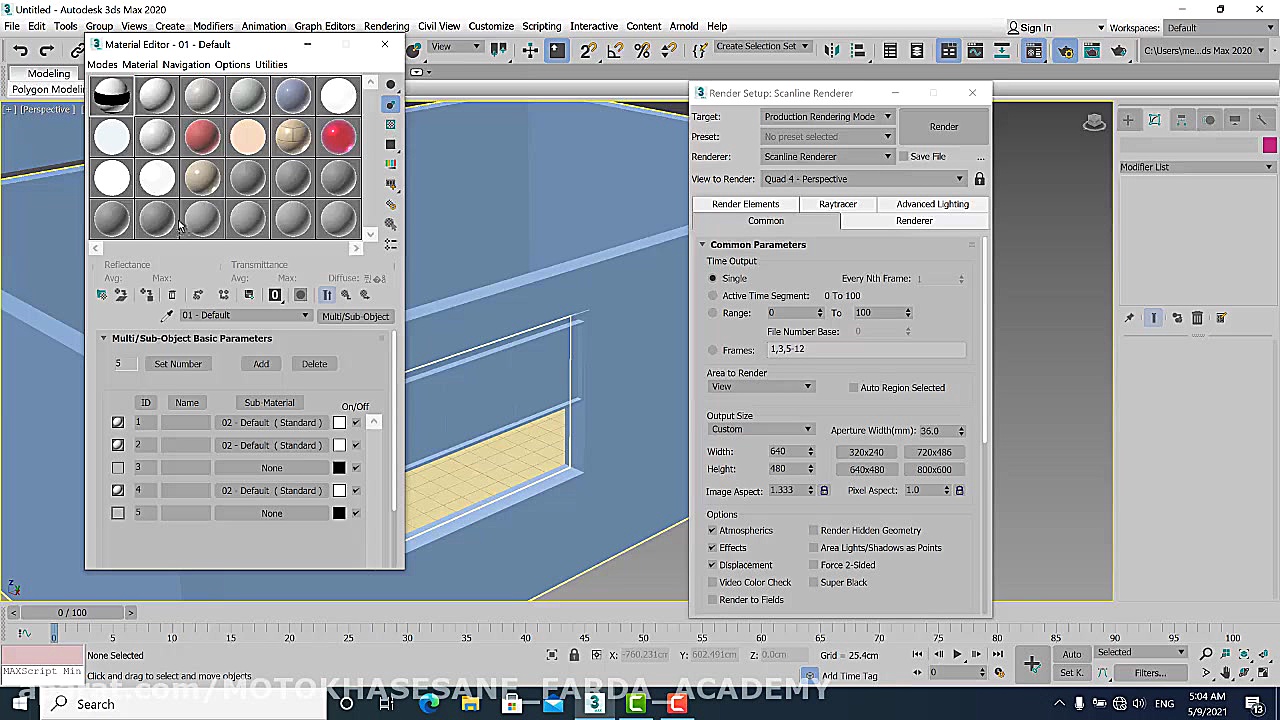Click the Set Number button
The height and width of the screenshot is (720, 1280).
point(178,364)
